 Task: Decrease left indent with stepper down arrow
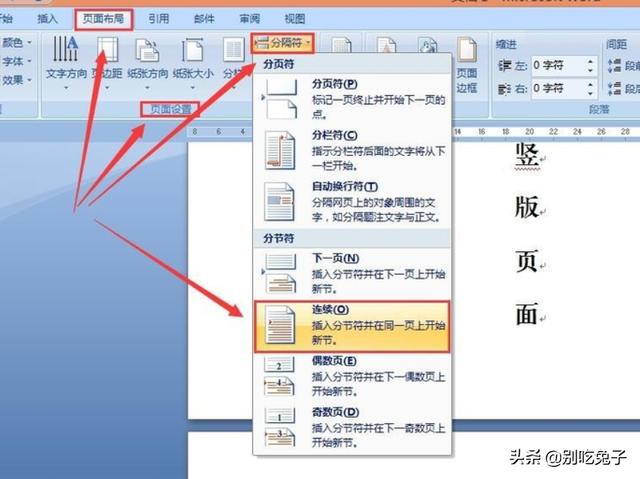click(x=591, y=71)
